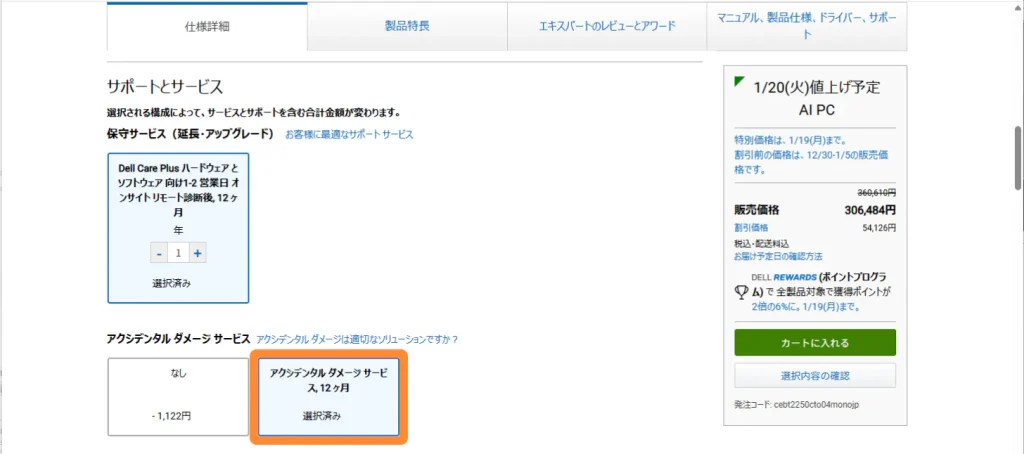Select アクシデンタル ダメージ サービス 12ヶ月 option

pos(328,396)
